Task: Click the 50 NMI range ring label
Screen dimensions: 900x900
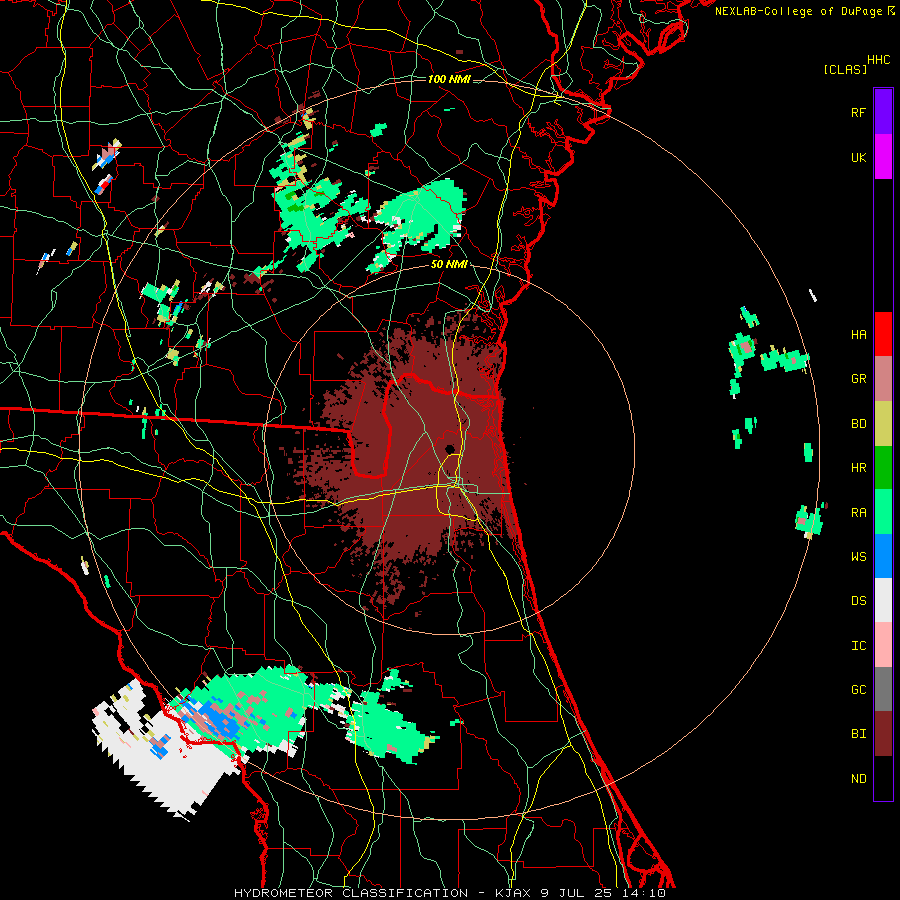Action: (449, 265)
